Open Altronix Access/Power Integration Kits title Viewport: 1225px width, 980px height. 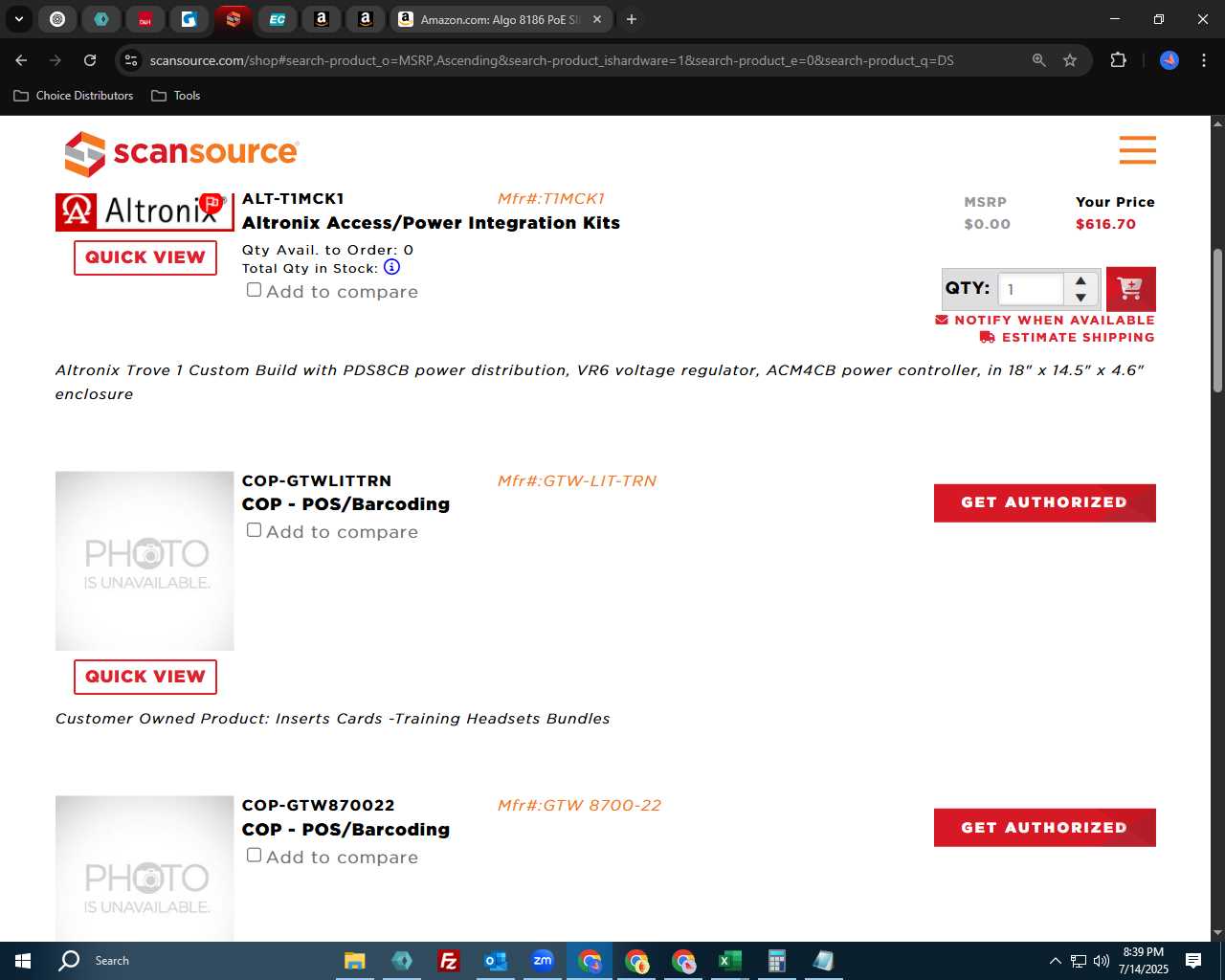tap(431, 223)
